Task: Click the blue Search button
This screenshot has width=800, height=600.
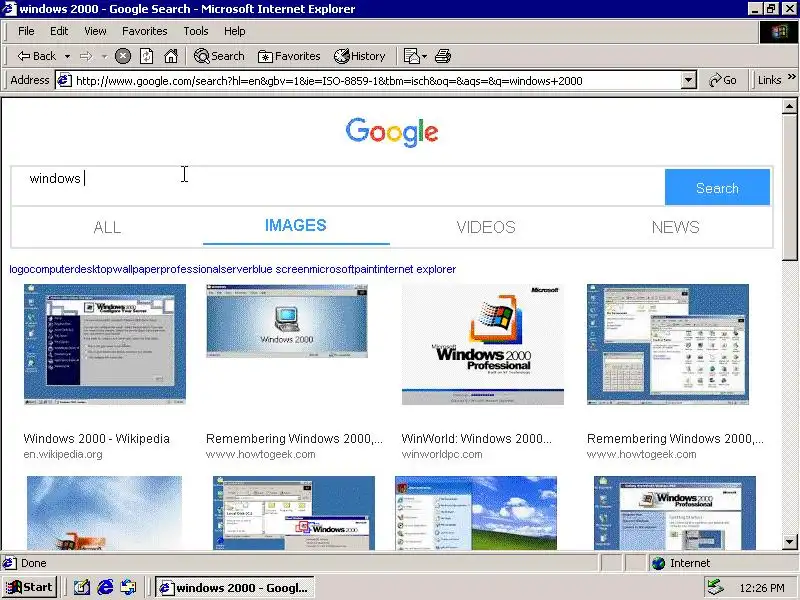Action: click(717, 188)
